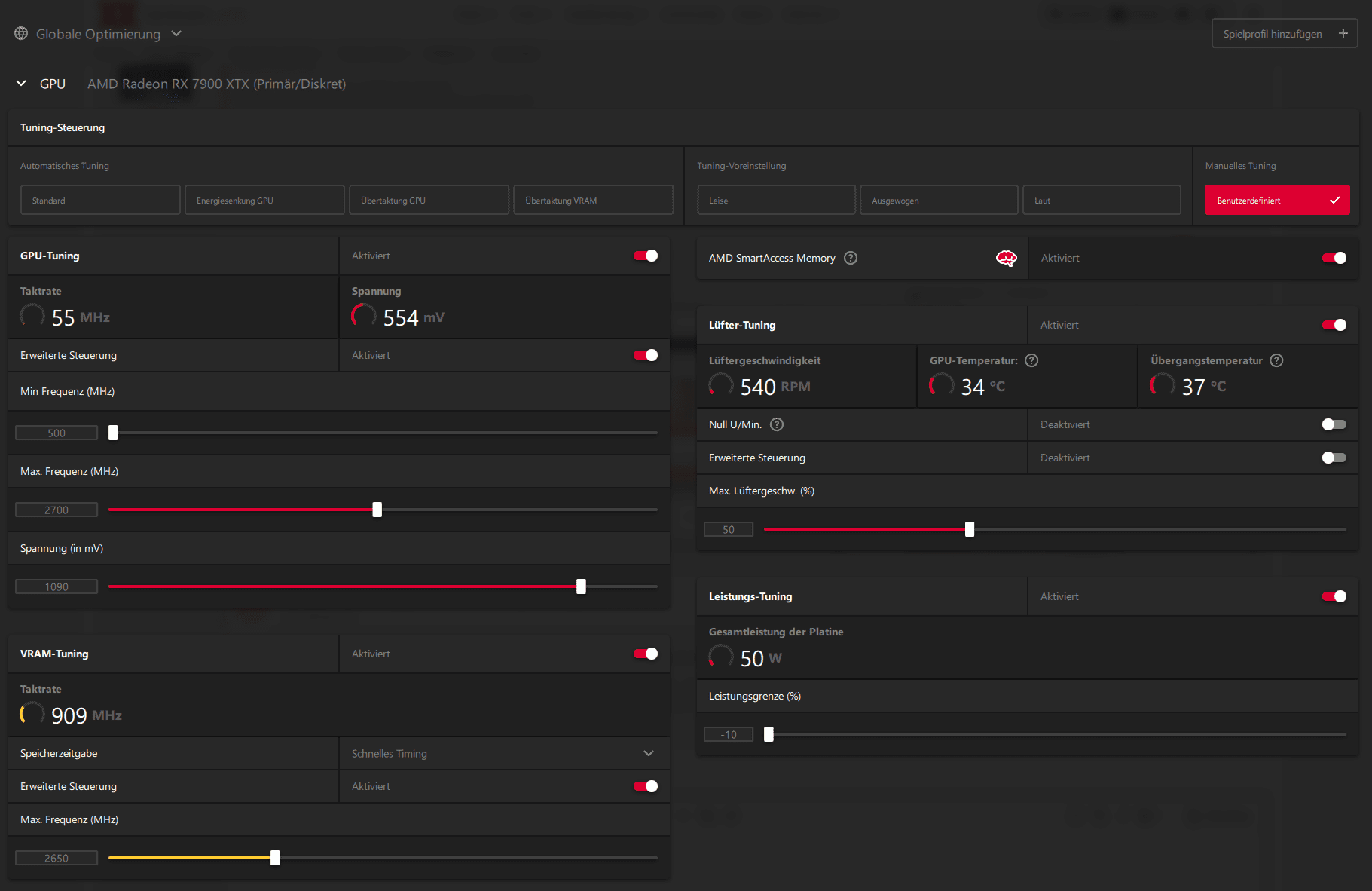Enable the Null U/Min. switch
Screen dimensions: 1372x891
1334,424
